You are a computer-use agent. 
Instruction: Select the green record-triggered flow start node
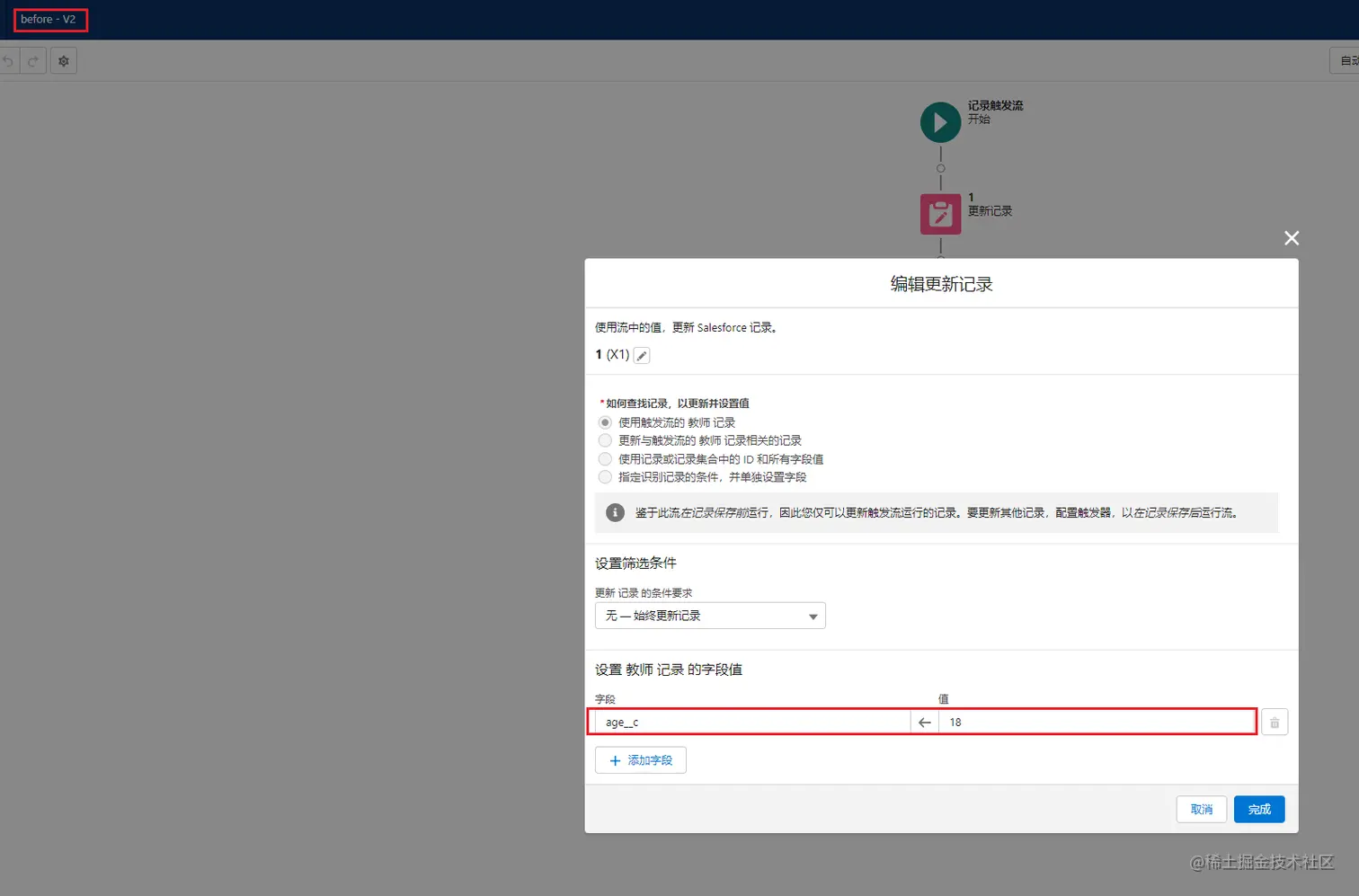(x=940, y=122)
